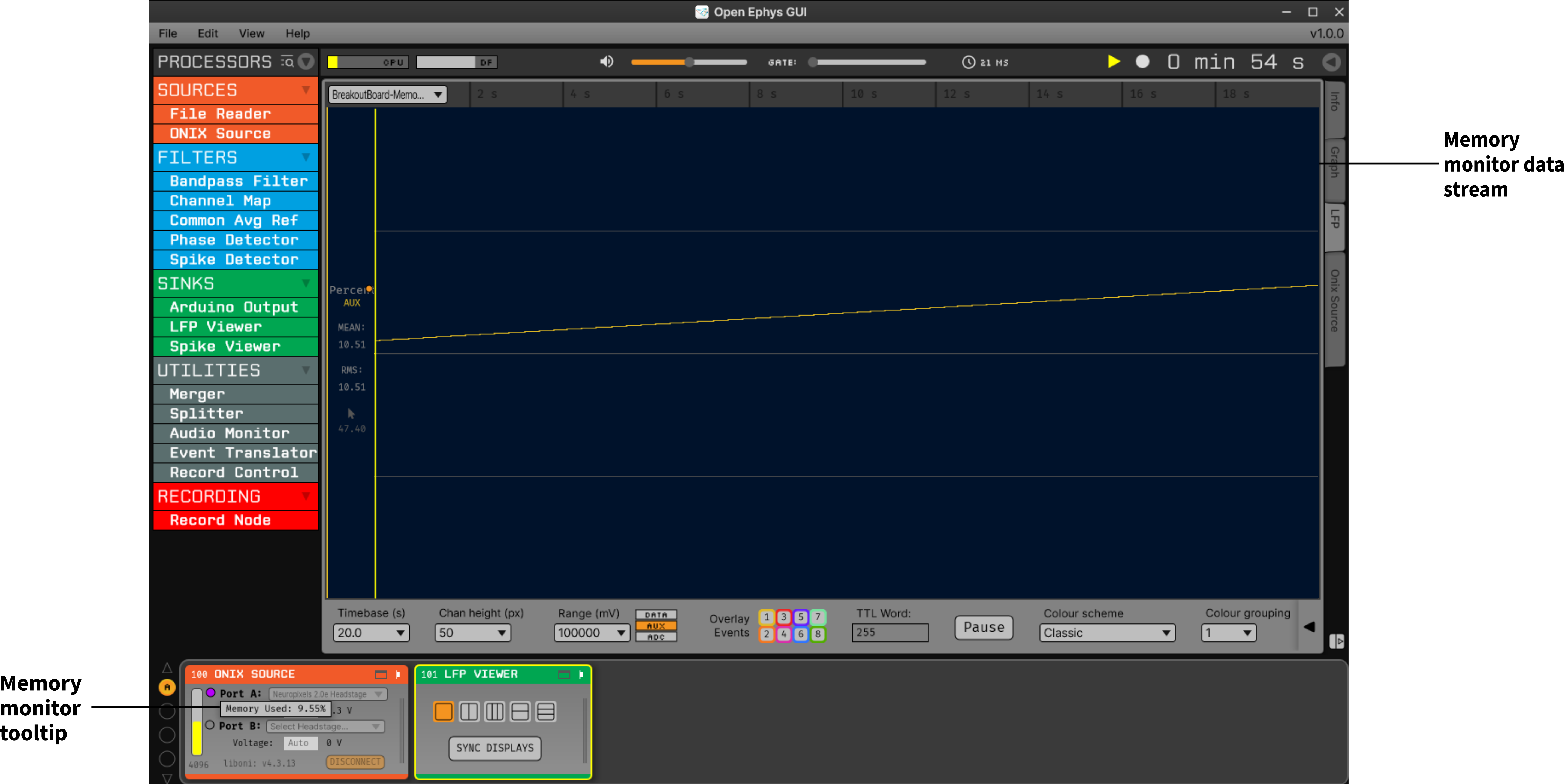Click the processor list search icon
The image size is (1565, 784).
tap(287, 61)
